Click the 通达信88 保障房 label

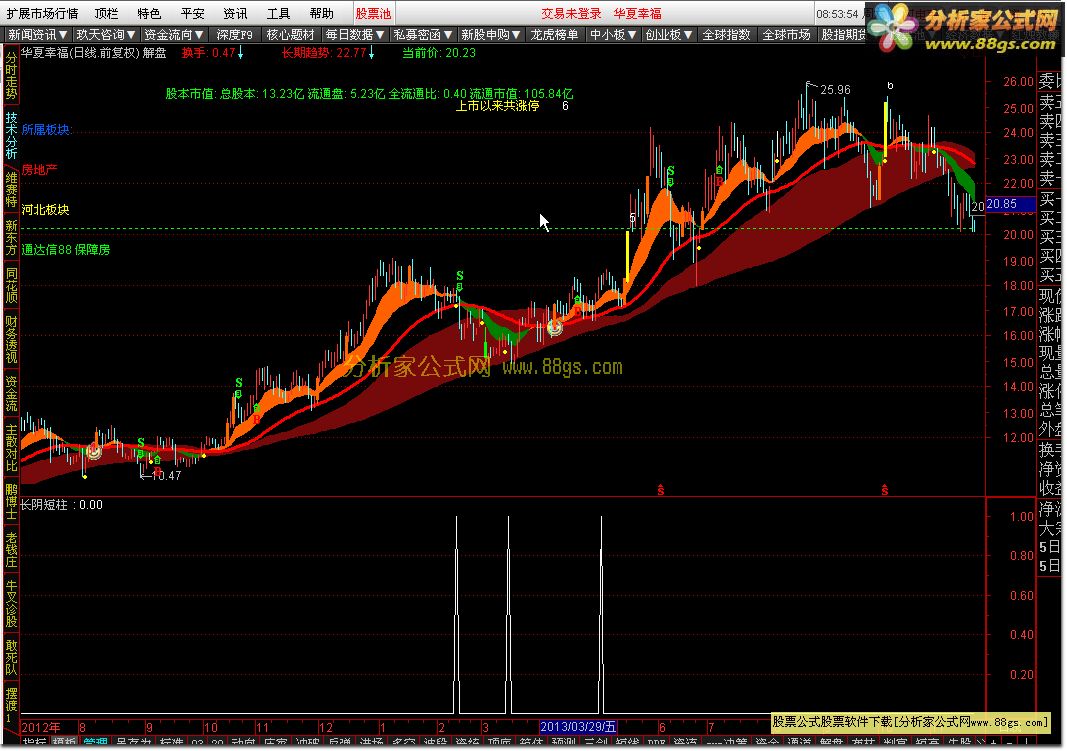coord(66,250)
